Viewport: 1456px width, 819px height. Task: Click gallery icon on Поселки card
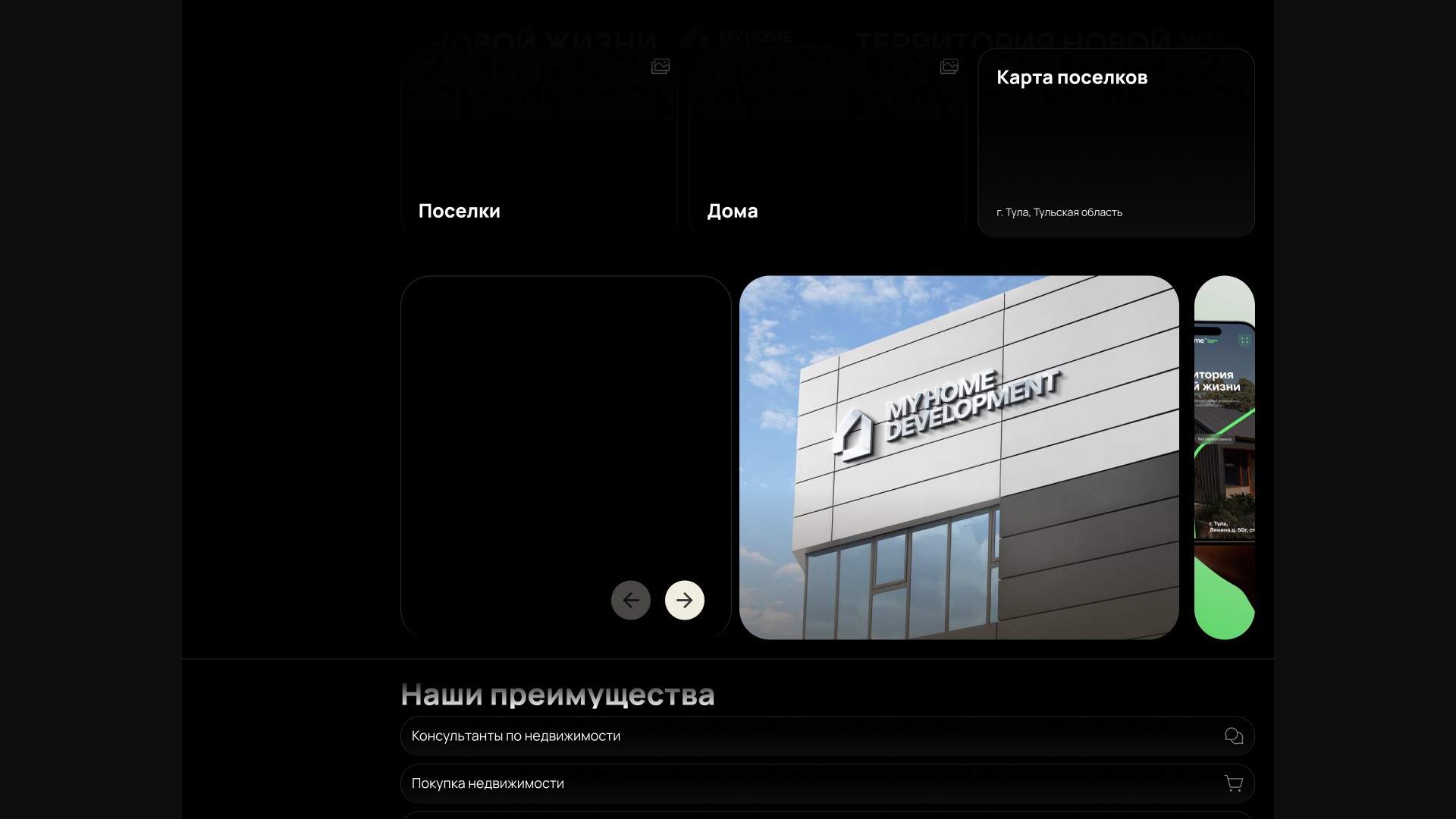click(x=661, y=67)
